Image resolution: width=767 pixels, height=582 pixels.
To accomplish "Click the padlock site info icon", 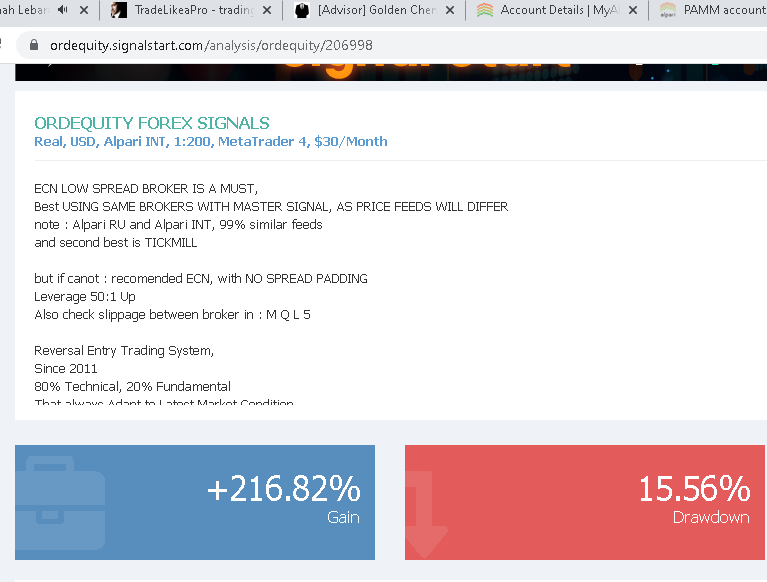I will coord(34,45).
